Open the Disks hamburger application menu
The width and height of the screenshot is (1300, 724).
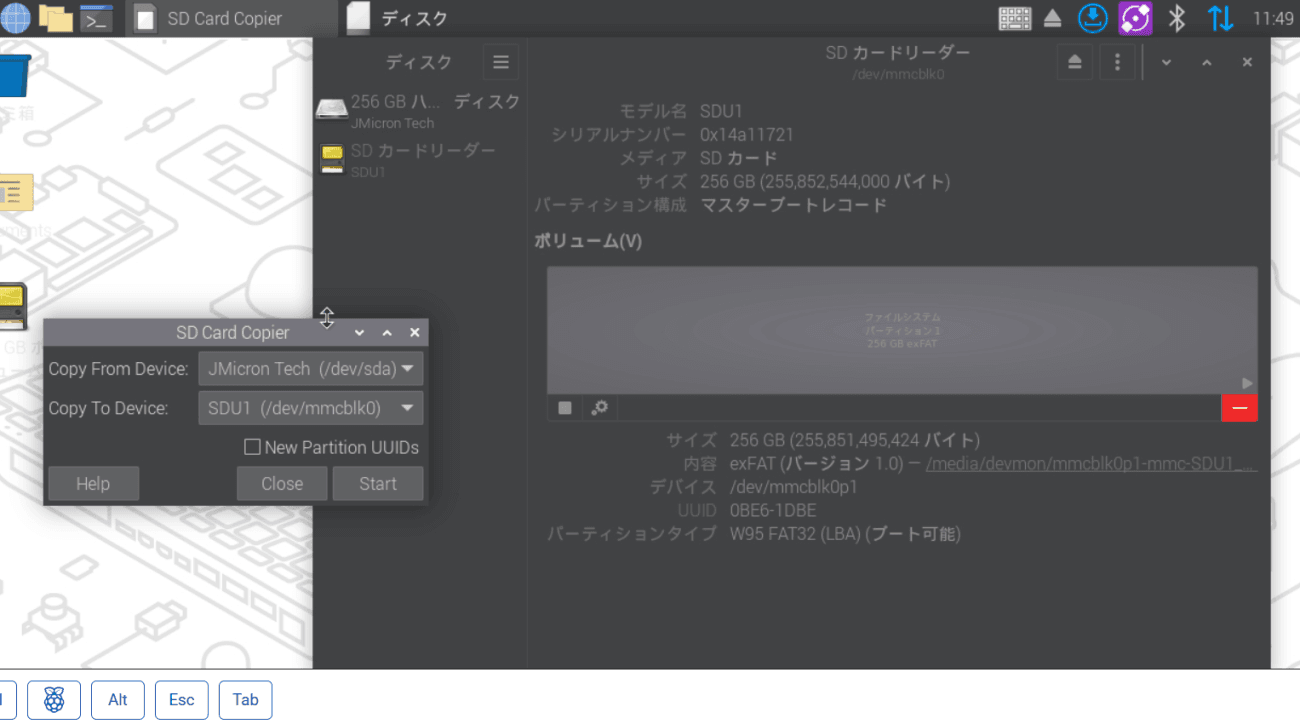(500, 62)
